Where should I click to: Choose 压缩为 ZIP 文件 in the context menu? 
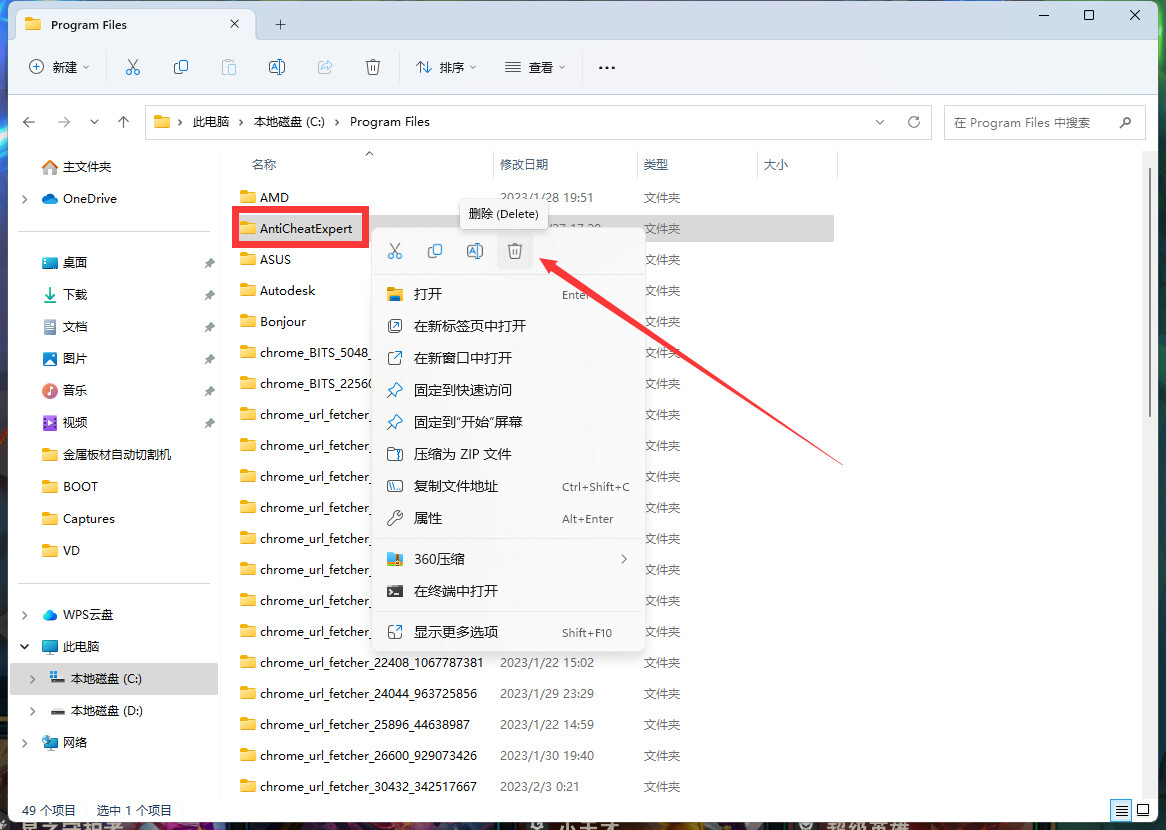tap(507, 454)
